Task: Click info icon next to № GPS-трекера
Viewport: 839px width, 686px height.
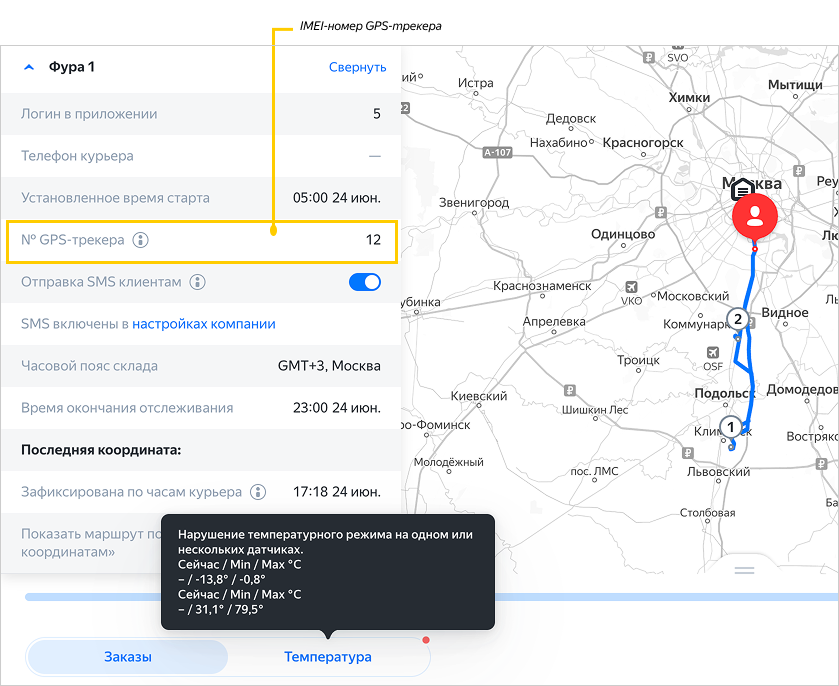Action: (x=141, y=240)
